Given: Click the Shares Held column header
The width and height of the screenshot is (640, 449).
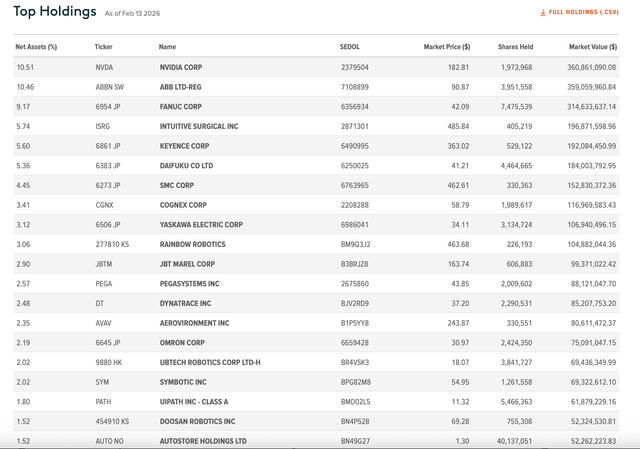Looking at the screenshot, I should point(516,47).
